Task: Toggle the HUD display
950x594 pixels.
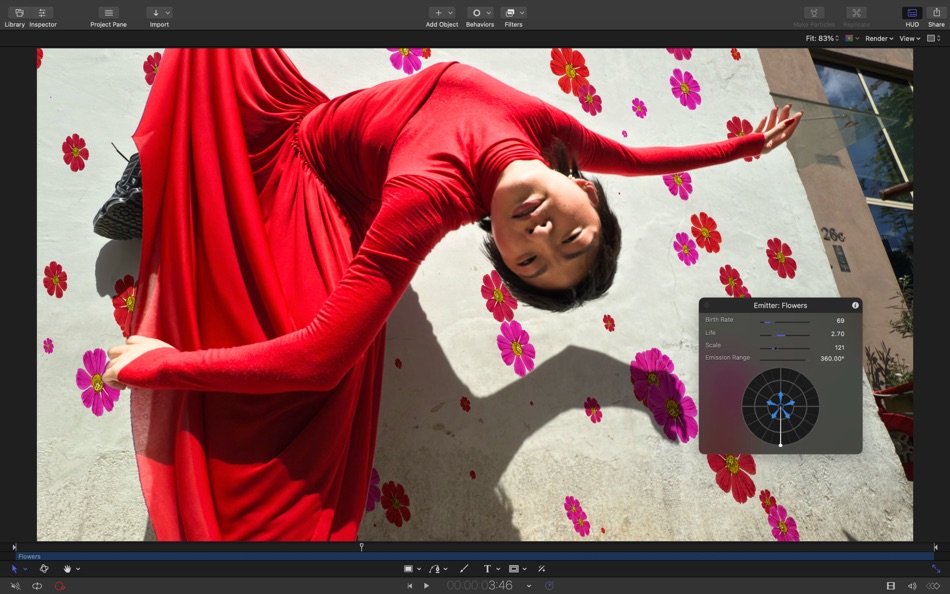Action: pyautogui.click(x=911, y=12)
